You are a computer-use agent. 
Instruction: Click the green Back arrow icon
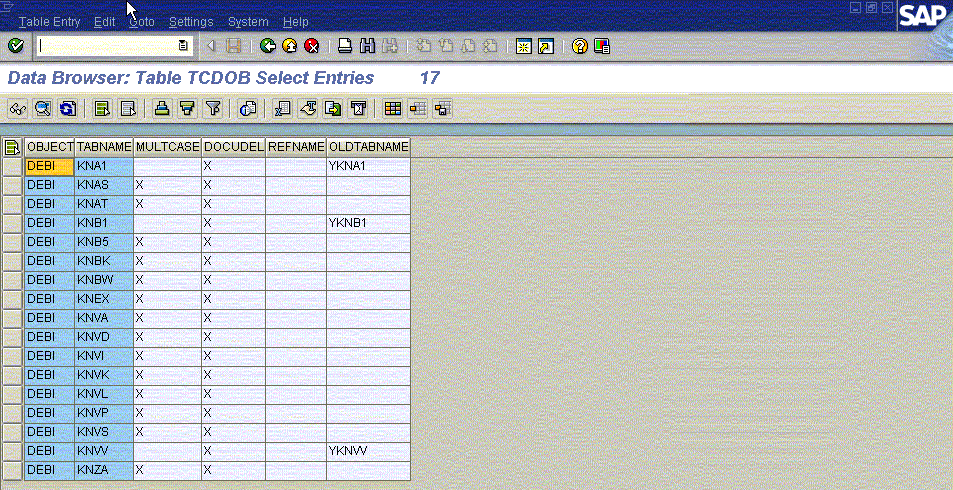pyautogui.click(x=267, y=46)
